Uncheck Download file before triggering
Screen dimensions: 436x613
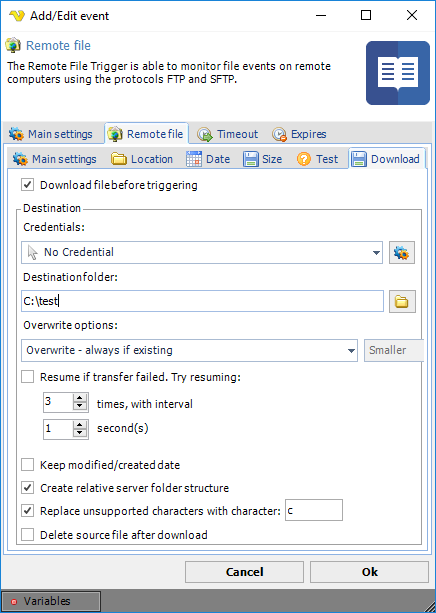[x=27, y=185]
